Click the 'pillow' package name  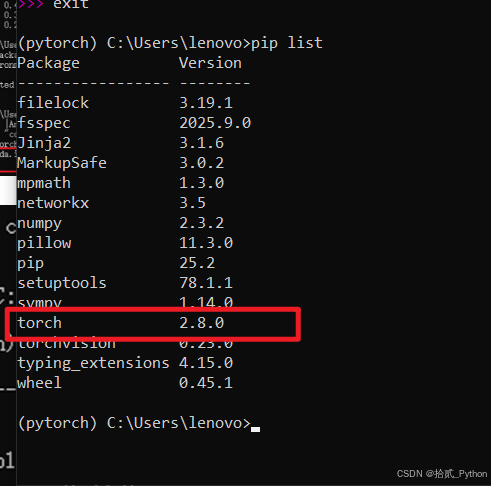pos(44,243)
